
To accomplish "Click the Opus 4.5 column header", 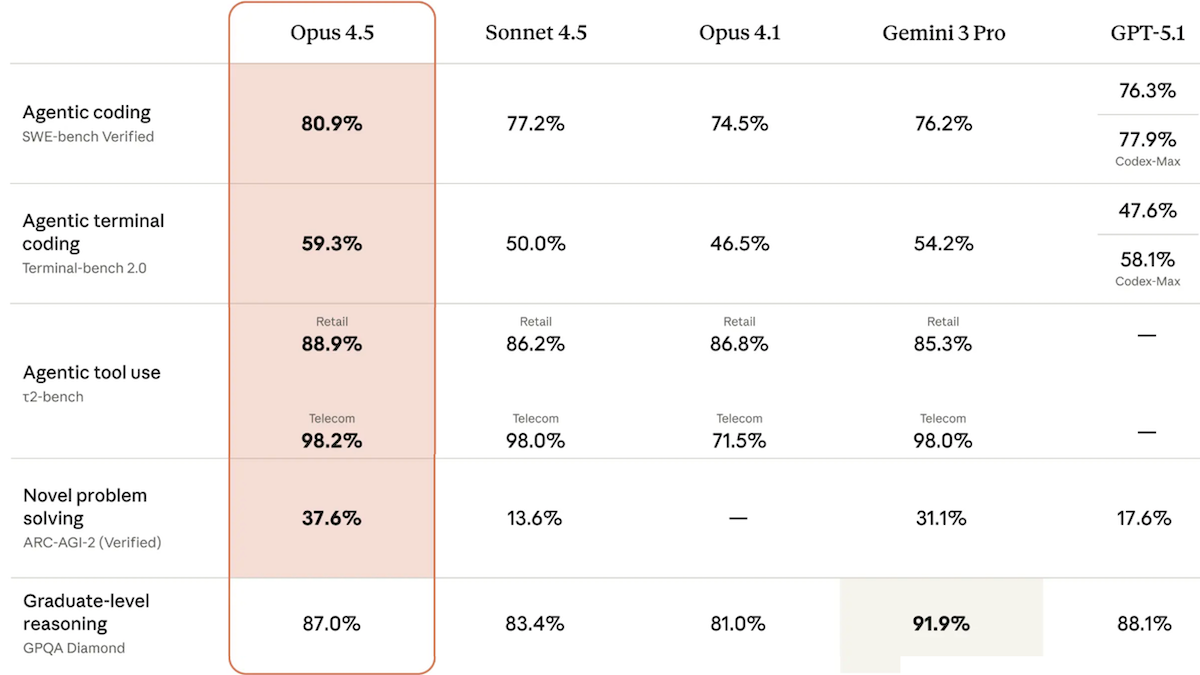I will (332, 33).
